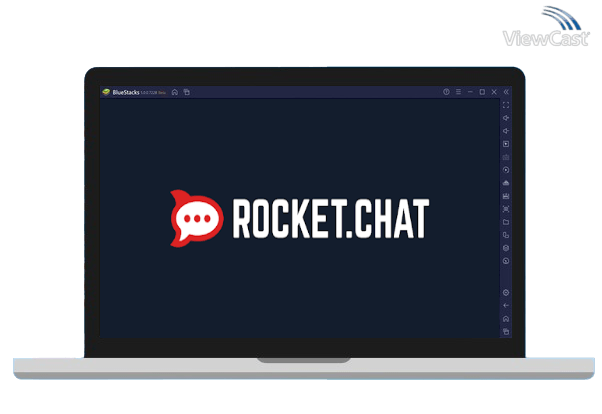Click the BlueStacks logo in title bar

106,92
